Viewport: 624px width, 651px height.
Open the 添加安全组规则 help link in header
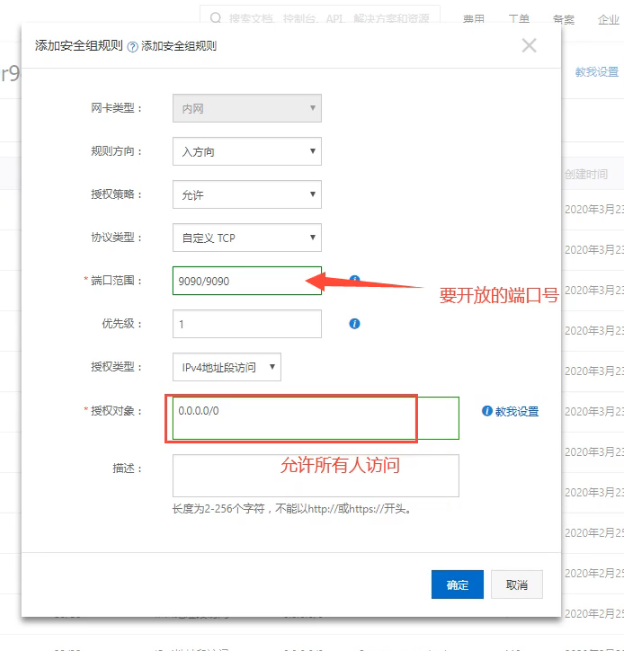[179, 46]
